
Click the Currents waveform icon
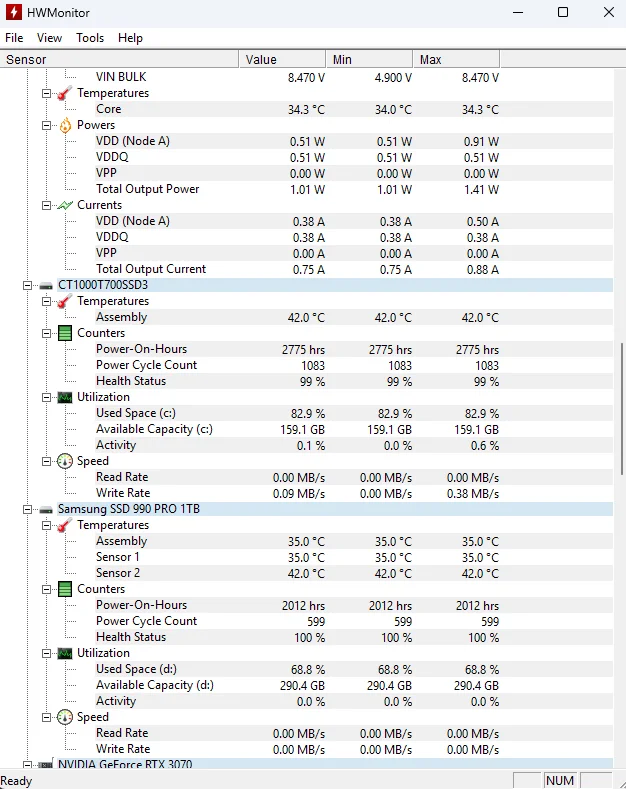point(65,205)
